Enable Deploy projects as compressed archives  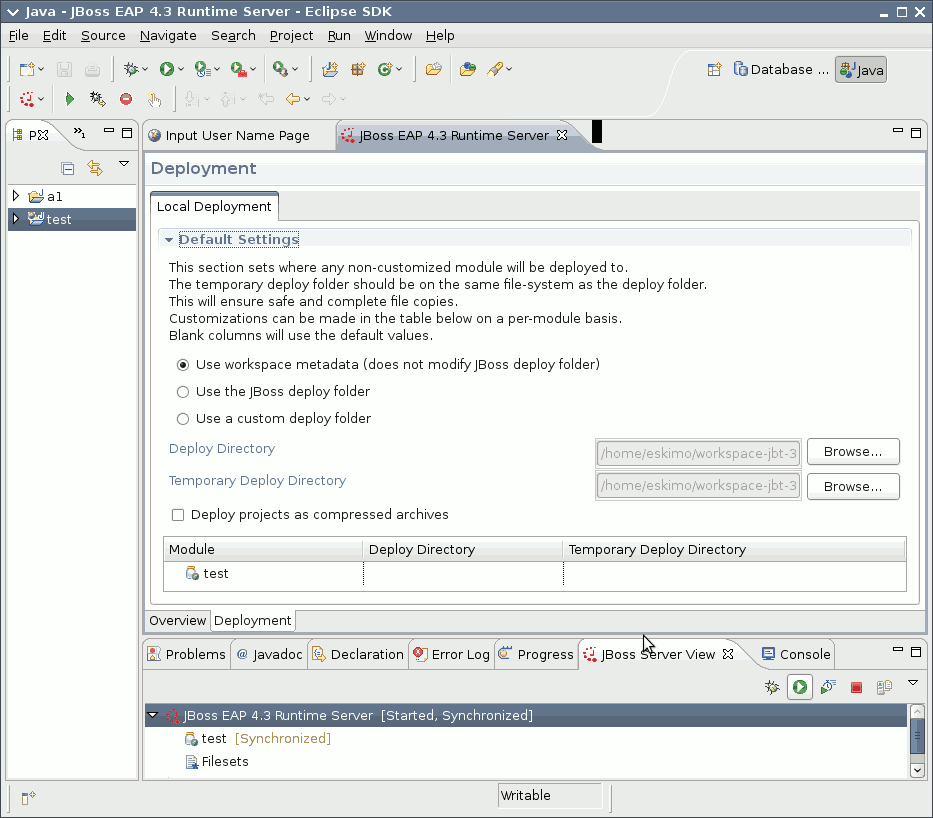point(178,515)
